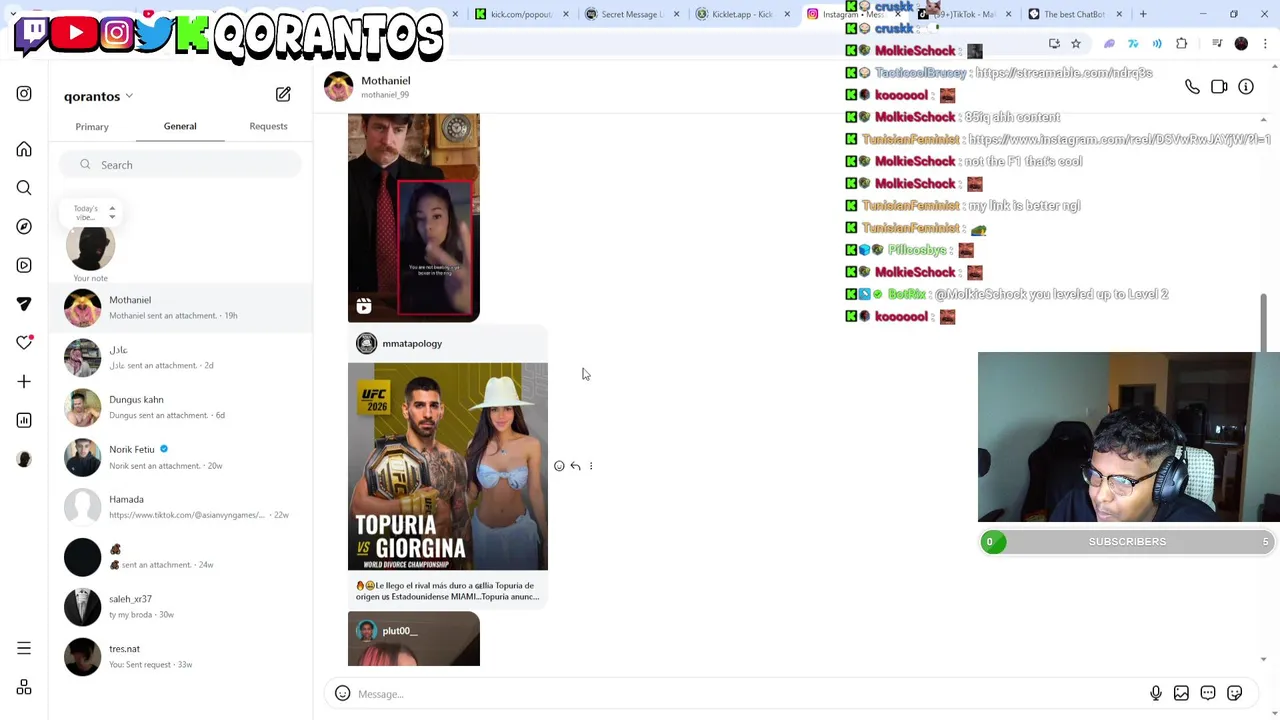This screenshot has width=1280, height=720.
Task: Attach a photo via image icon
Action: [x=1182, y=694]
